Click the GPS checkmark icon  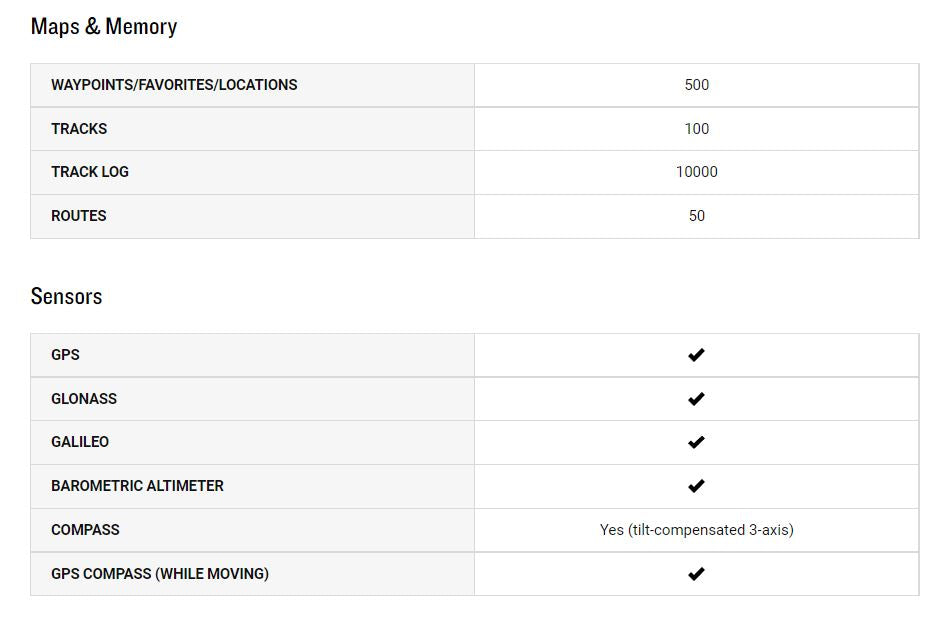696,355
